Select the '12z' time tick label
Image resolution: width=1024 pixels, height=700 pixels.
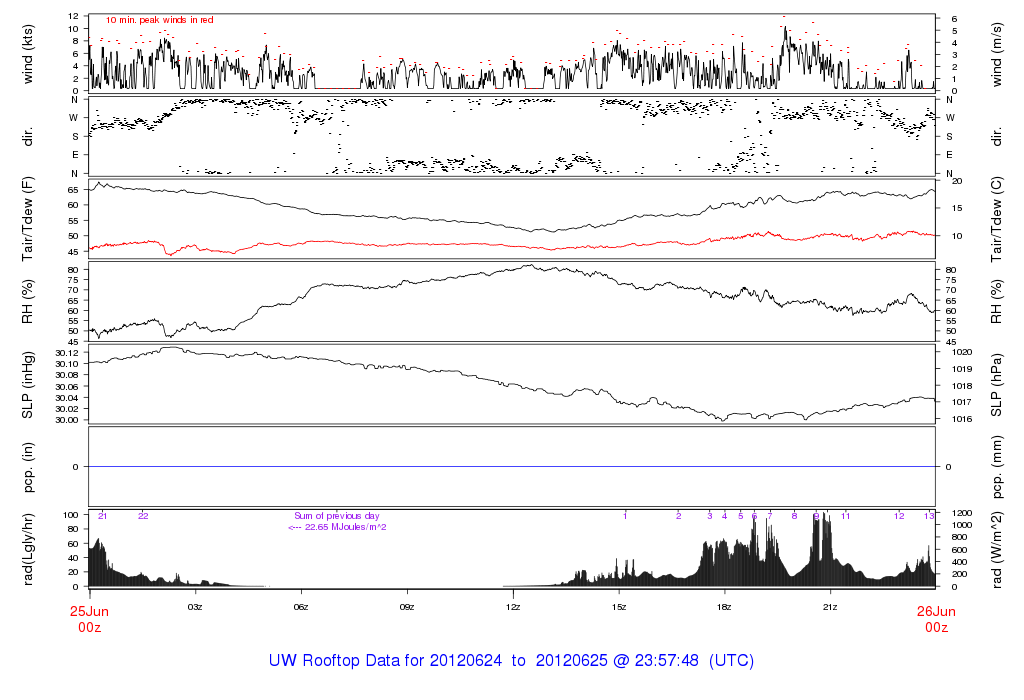(x=513, y=607)
